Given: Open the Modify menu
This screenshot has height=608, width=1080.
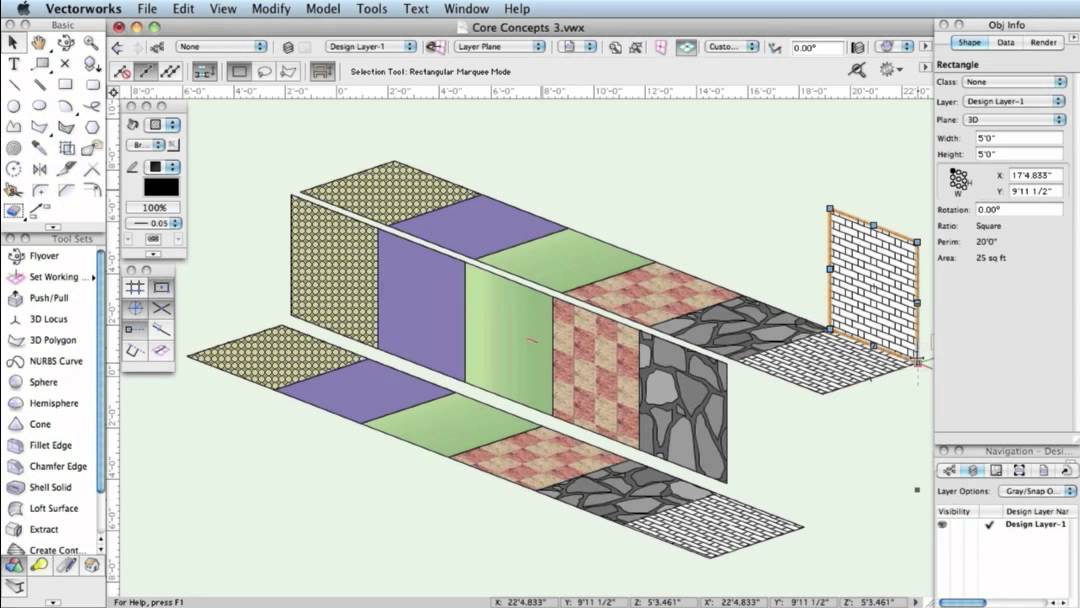Looking at the screenshot, I should (271, 9).
